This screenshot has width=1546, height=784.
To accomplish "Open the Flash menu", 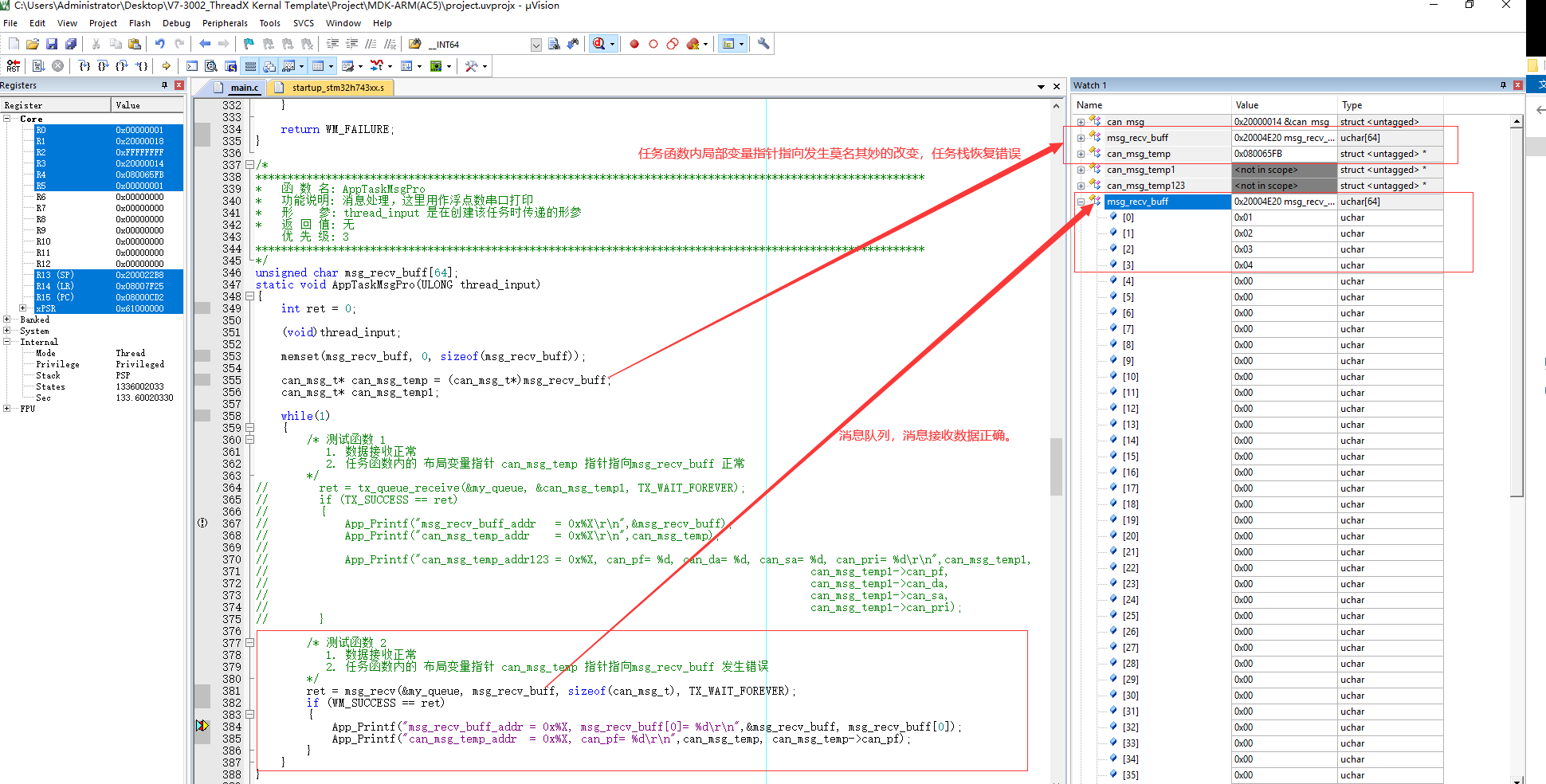I will coord(139,23).
